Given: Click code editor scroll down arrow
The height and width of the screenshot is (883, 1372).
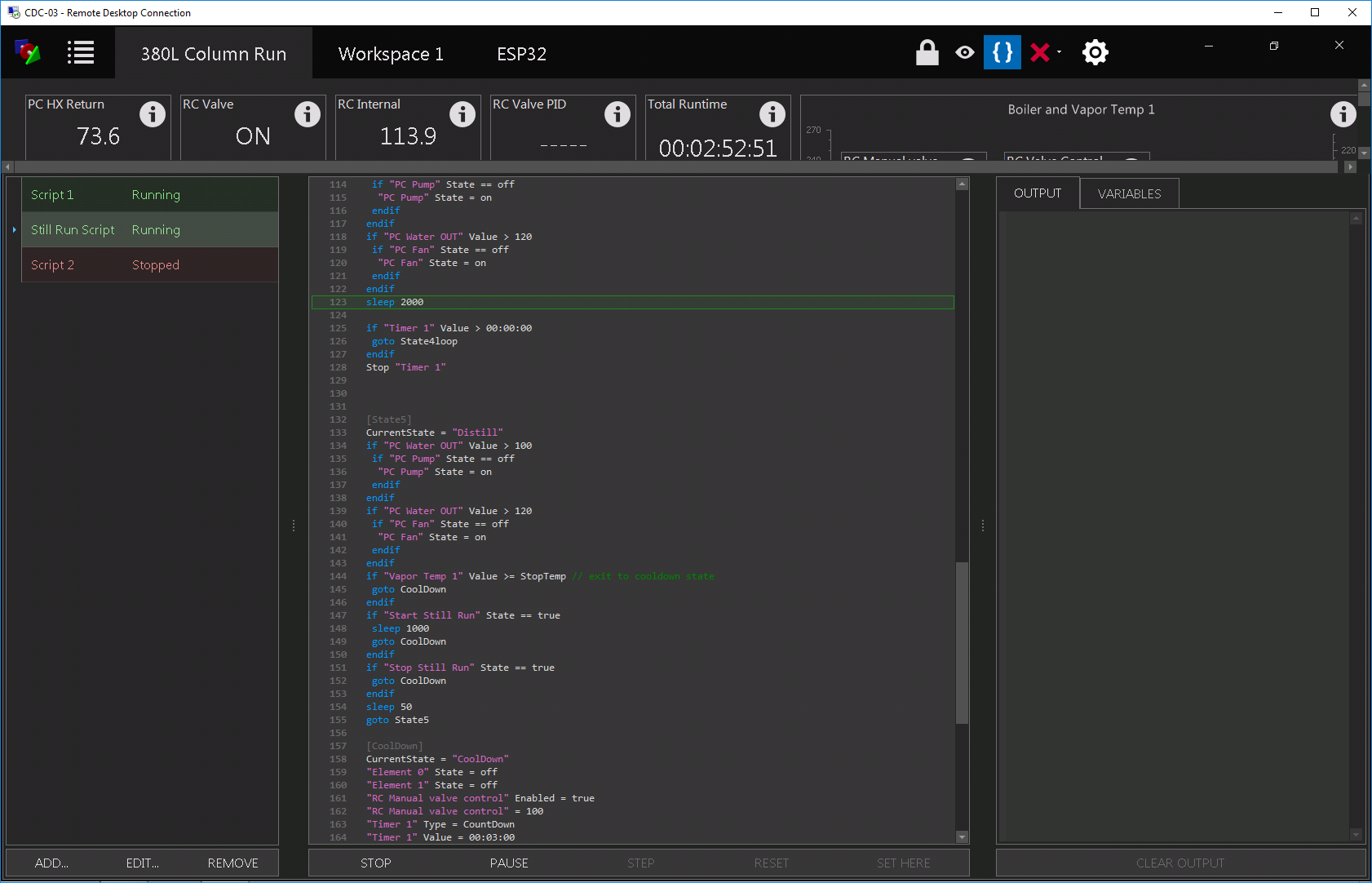Looking at the screenshot, I should [x=963, y=837].
